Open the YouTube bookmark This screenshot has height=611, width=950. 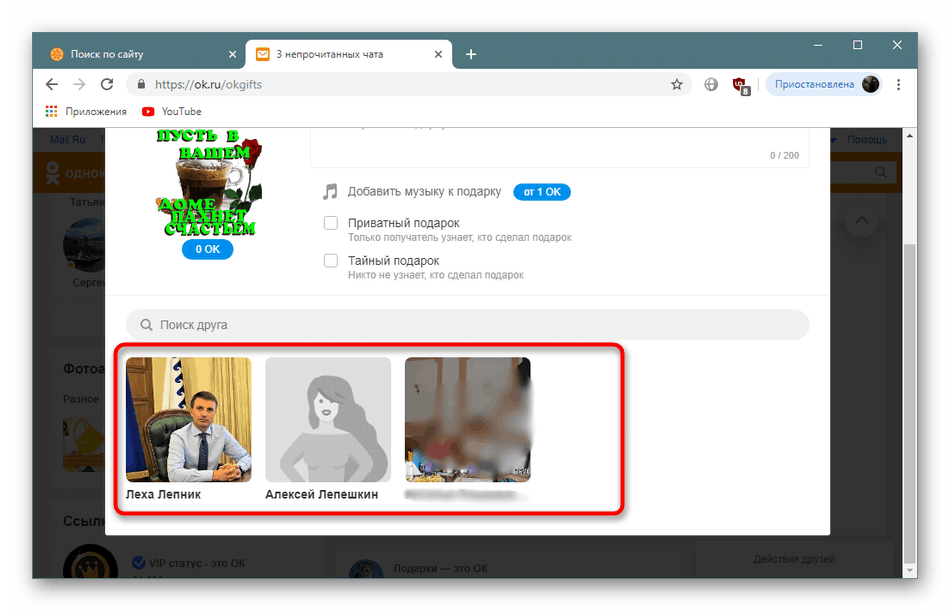pos(171,112)
